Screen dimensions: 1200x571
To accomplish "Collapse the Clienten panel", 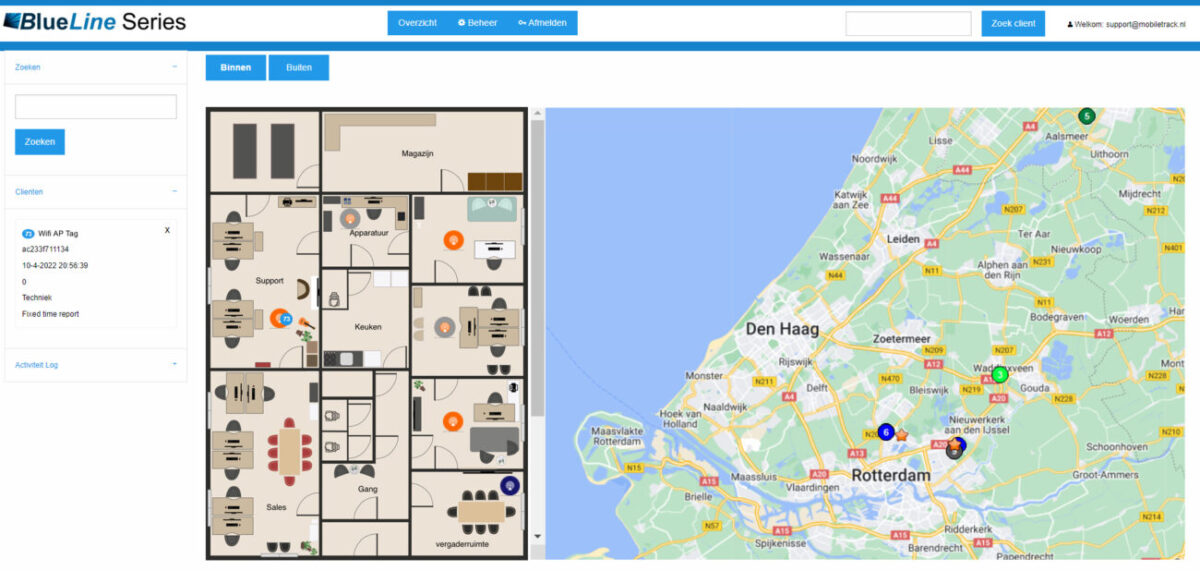I will [x=174, y=191].
